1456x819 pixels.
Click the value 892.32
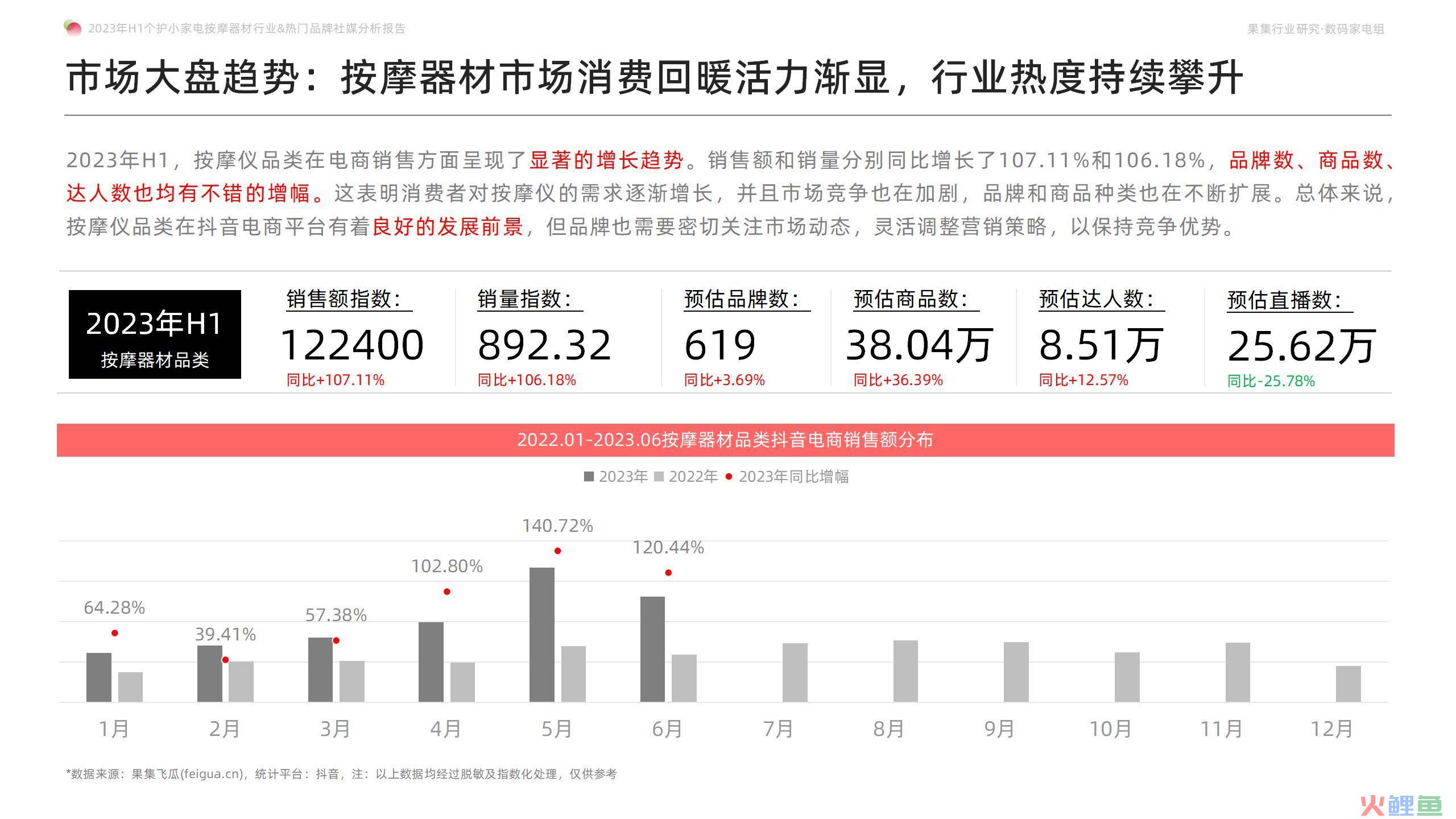tap(544, 345)
